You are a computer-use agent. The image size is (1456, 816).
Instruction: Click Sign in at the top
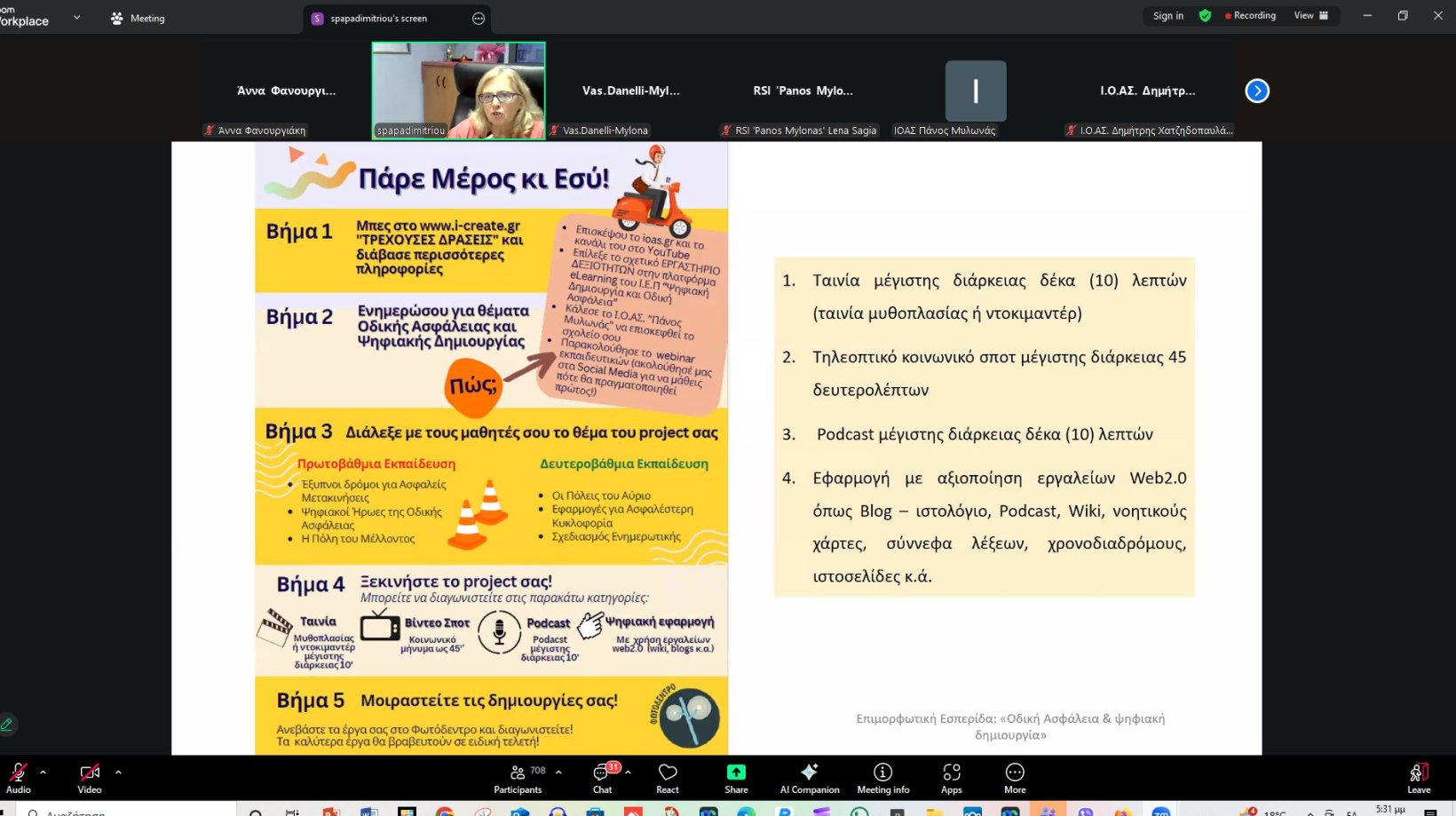1167,16
